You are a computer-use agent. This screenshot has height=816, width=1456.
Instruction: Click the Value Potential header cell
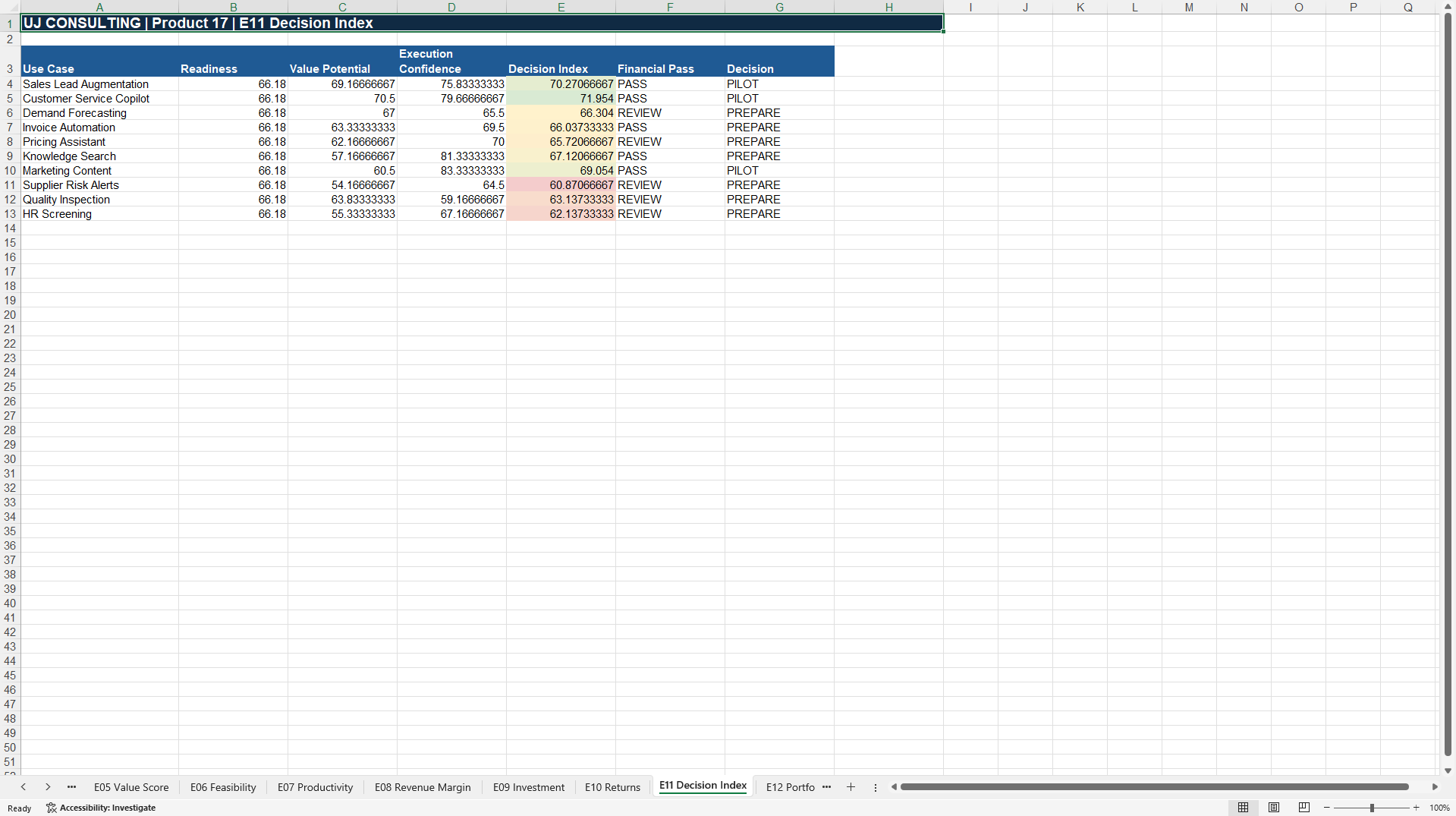pos(342,61)
